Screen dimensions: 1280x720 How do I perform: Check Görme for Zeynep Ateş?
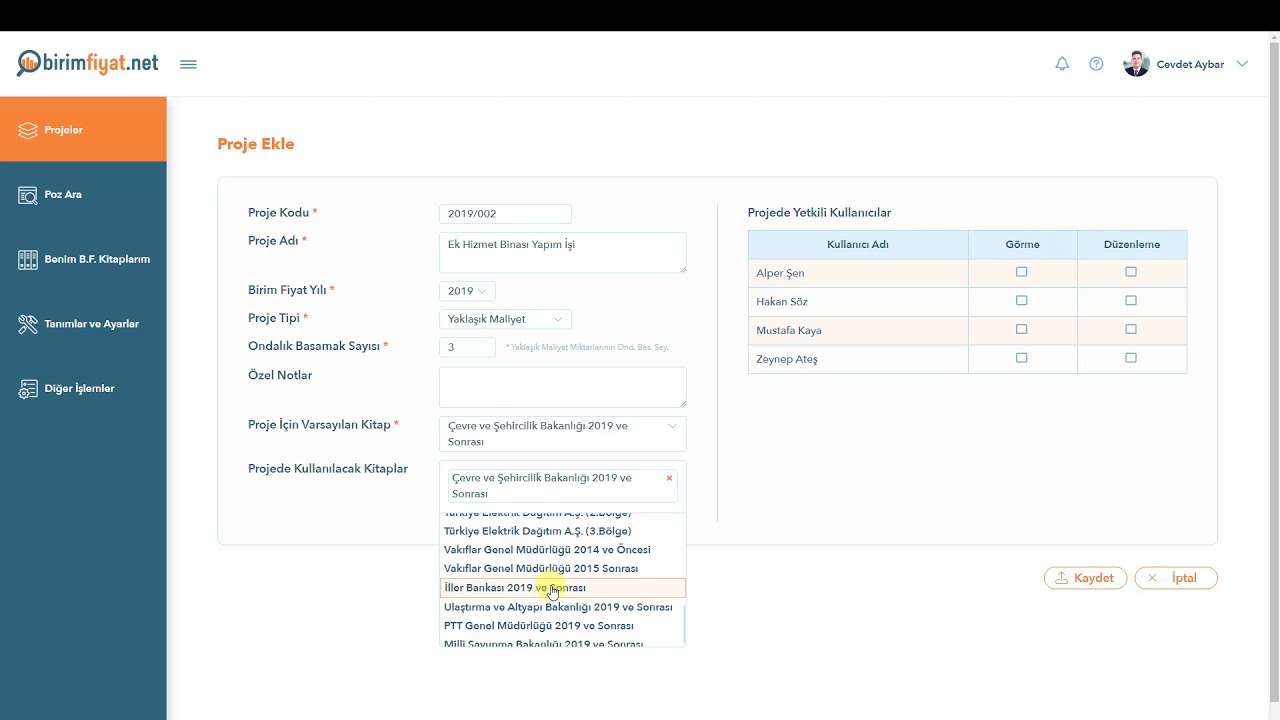click(x=1021, y=358)
